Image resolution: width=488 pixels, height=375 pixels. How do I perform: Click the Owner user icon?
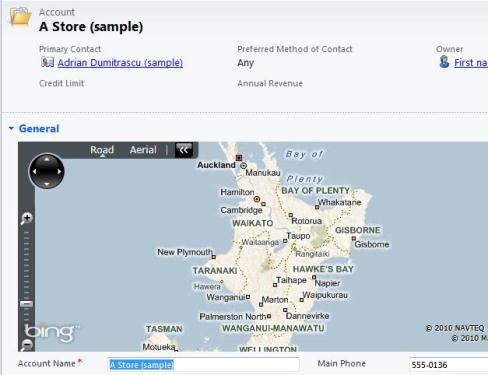click(444, 62)
